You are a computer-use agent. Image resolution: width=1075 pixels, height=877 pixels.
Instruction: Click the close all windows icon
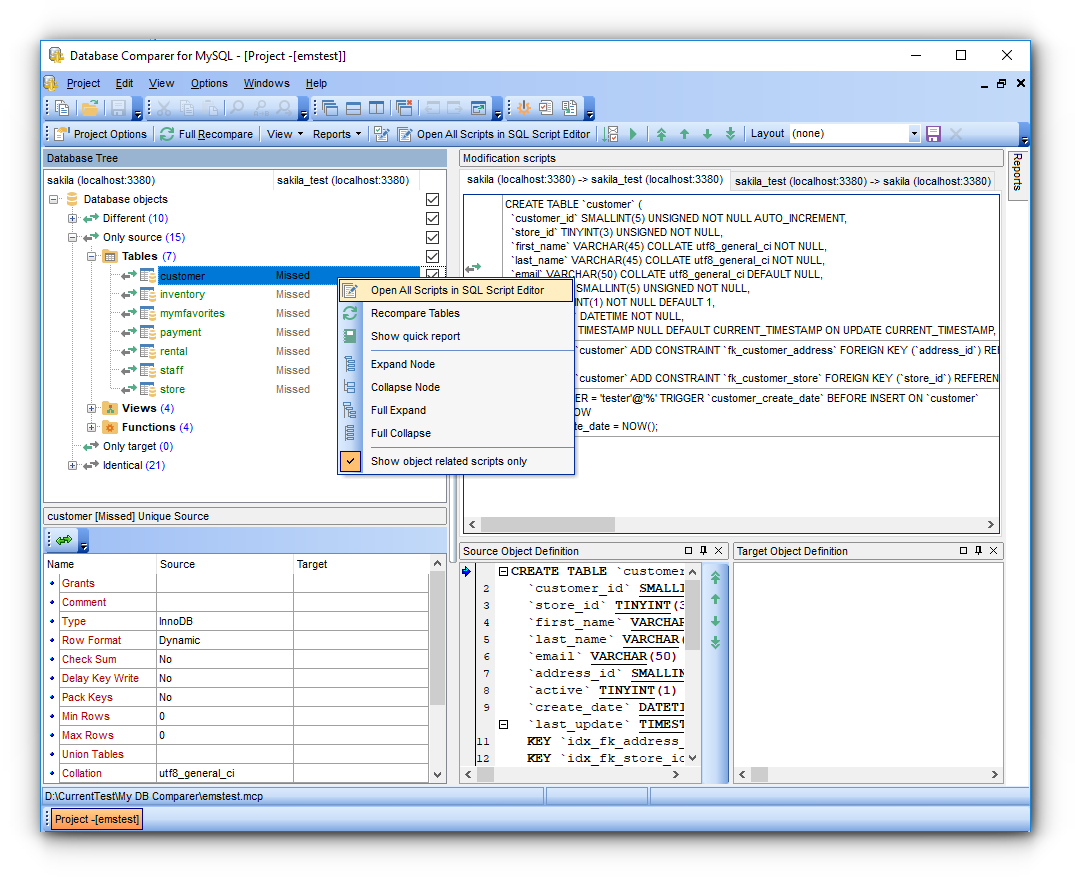click(x=404, y=108)
